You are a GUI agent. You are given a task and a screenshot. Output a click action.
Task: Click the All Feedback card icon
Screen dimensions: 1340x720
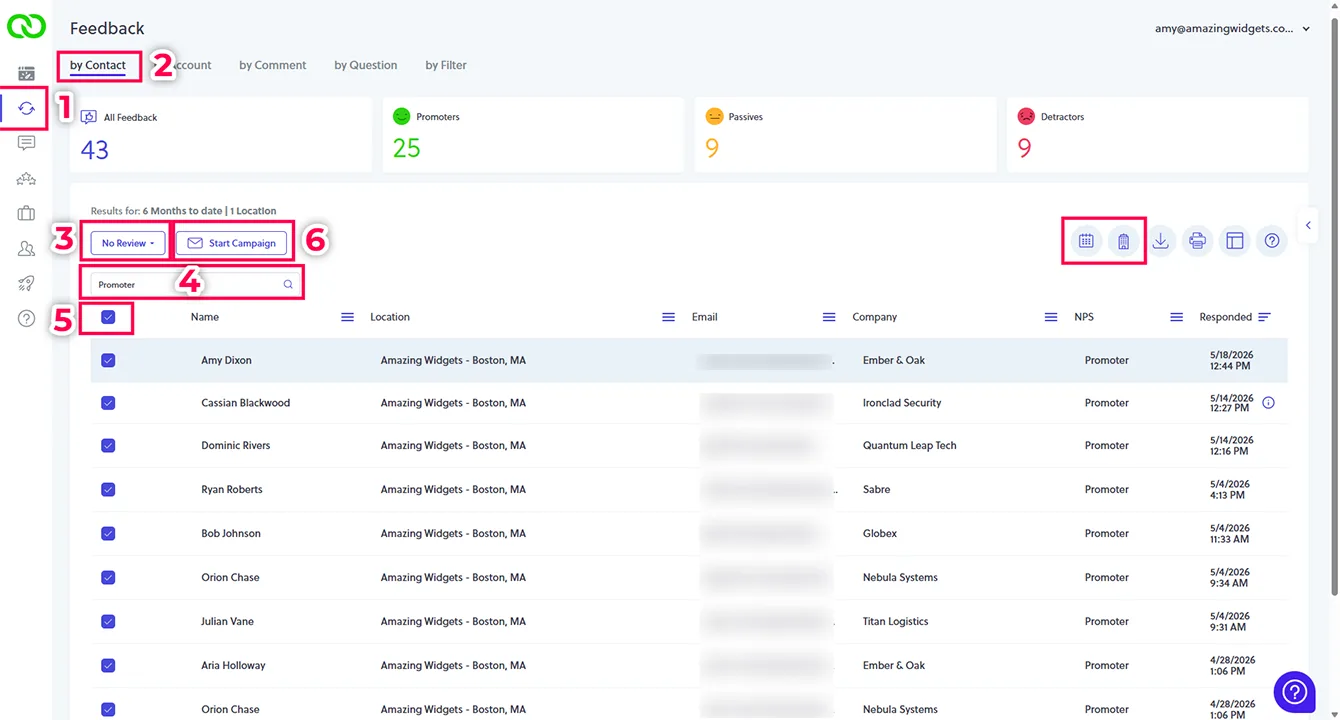point(89,117)
